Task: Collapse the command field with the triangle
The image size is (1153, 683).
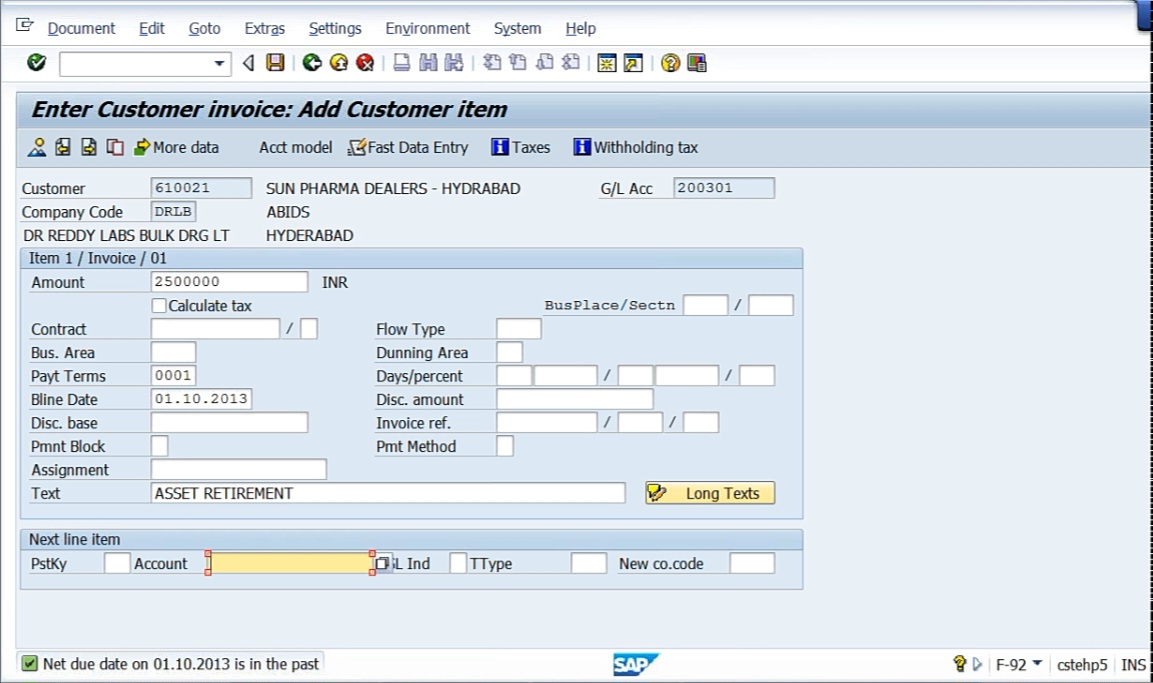Action: (249, 63)
